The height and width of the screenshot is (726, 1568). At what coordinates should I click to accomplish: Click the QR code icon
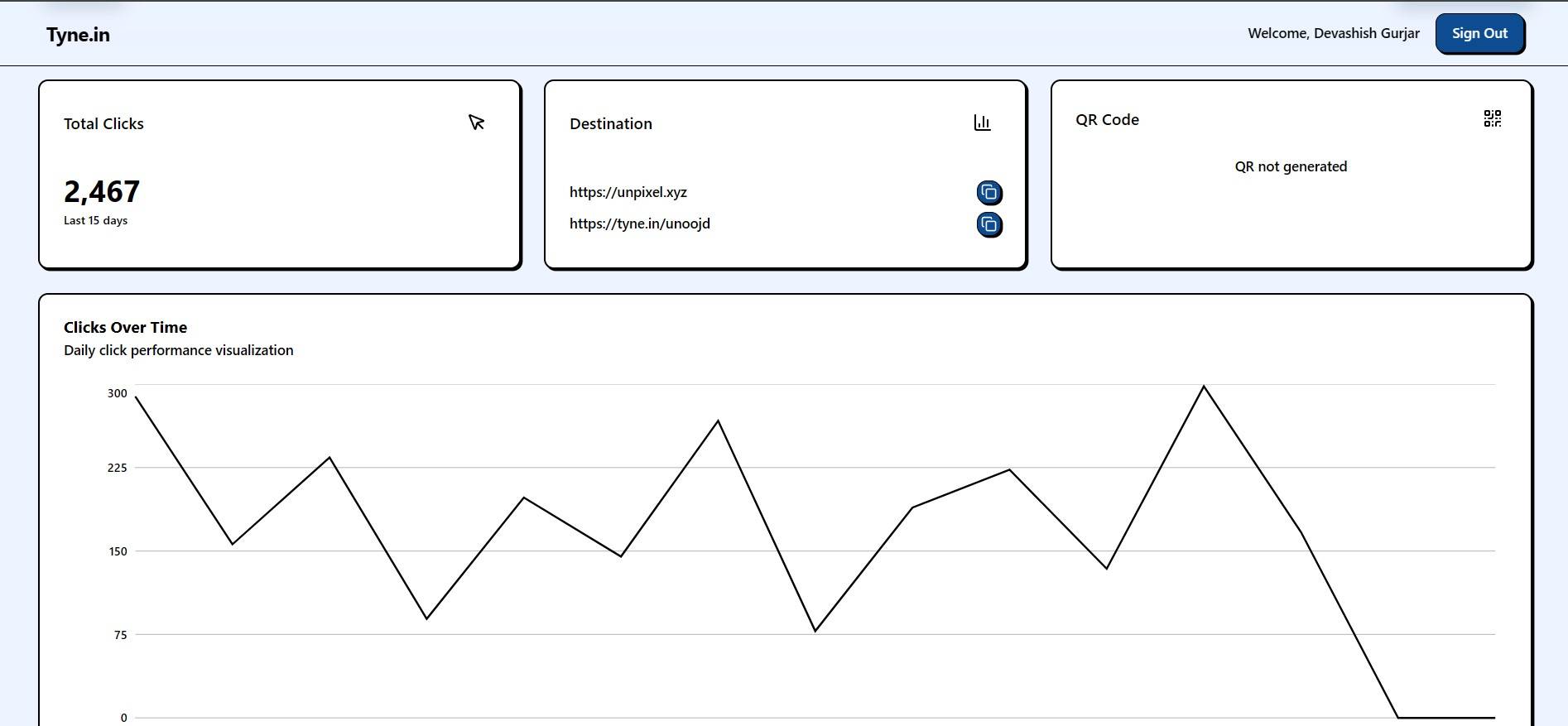point(1492,119)
